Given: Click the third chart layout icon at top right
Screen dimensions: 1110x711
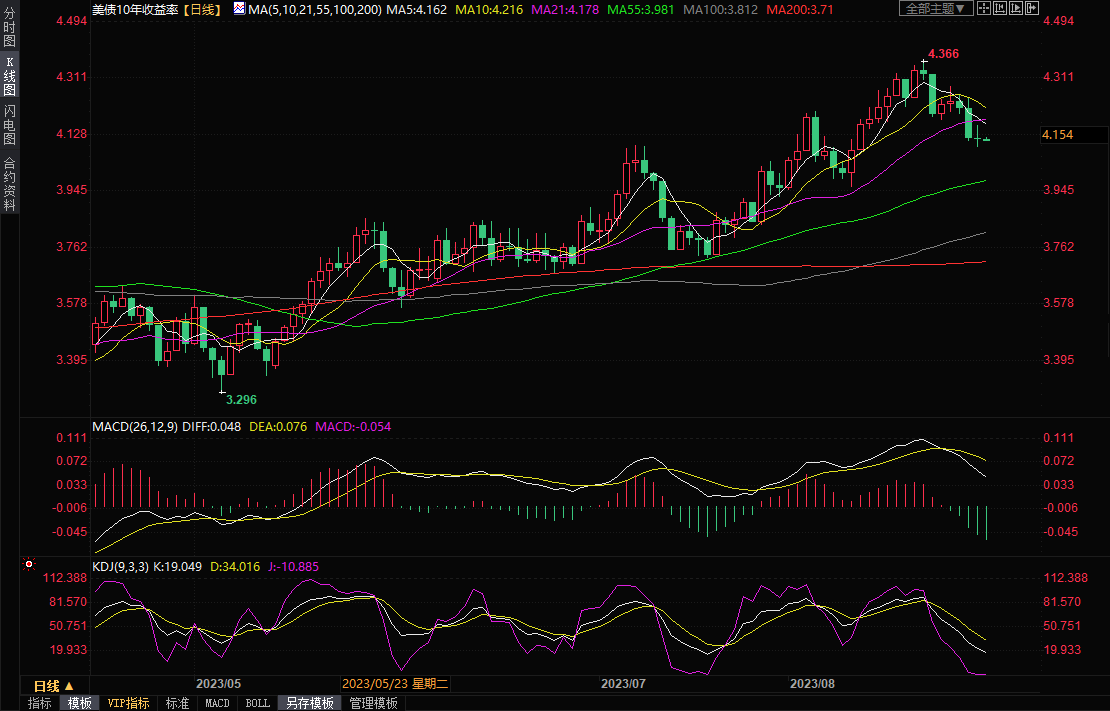Looking at the screenshot, I should pyautogui.click(x=1015, y=9).
